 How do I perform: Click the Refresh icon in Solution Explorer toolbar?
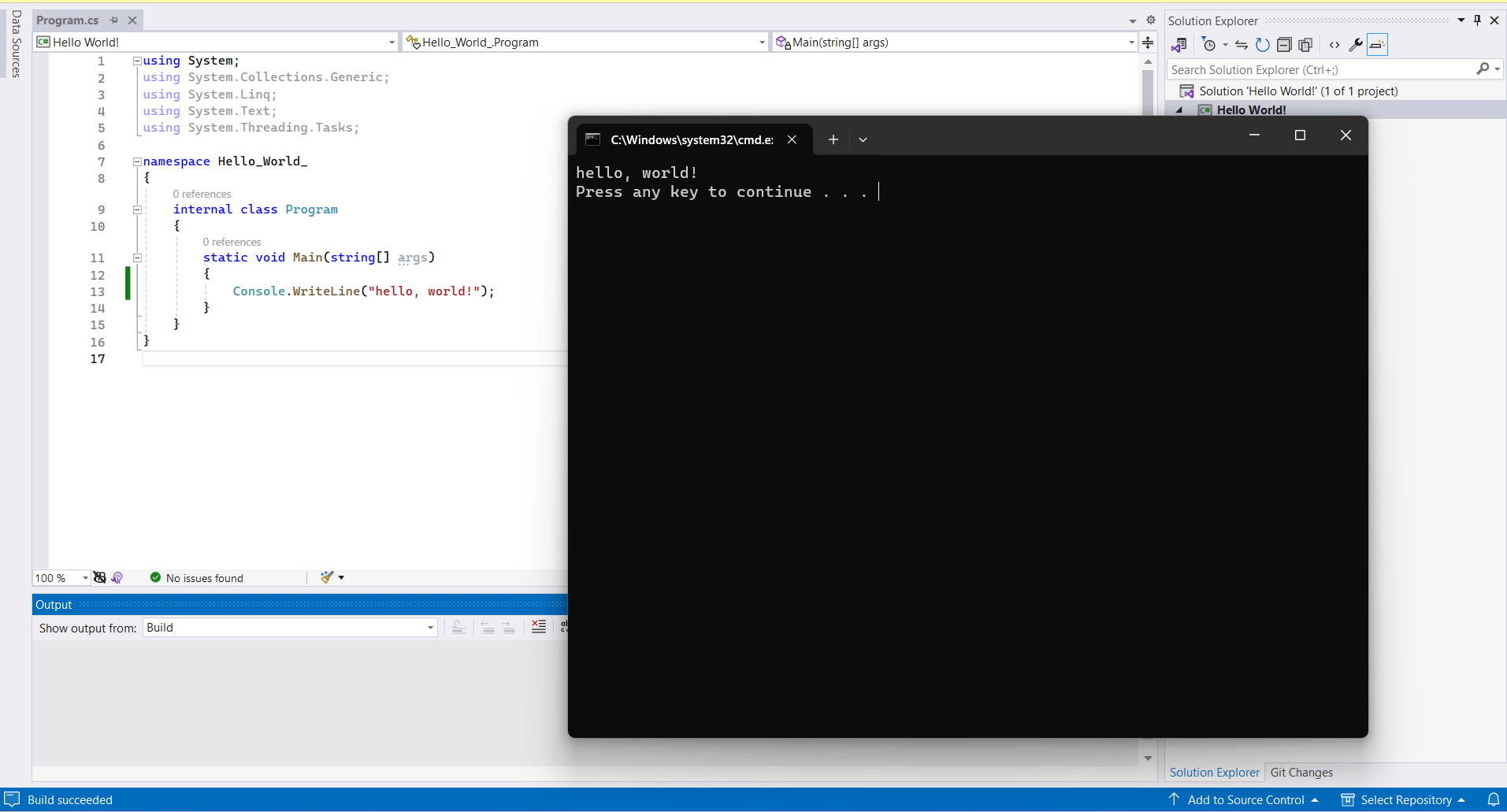coord(1262,45)
